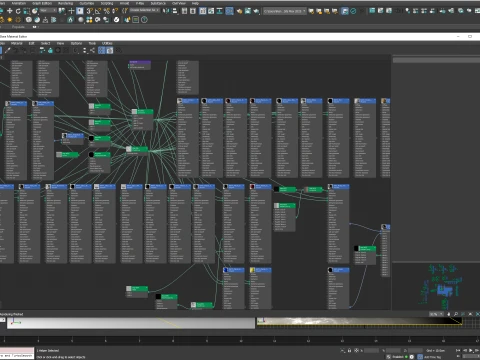Select the zoom magnifier in Slate navigation

456,314
